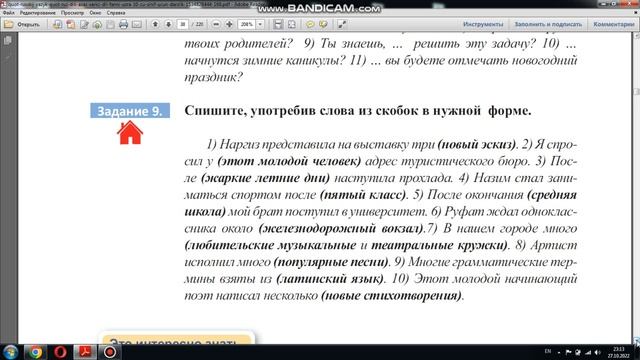640x360 pixels.
Task: Open Google Chrome from the taskbar
Action: pyautogui.click(x=36, y=352)
